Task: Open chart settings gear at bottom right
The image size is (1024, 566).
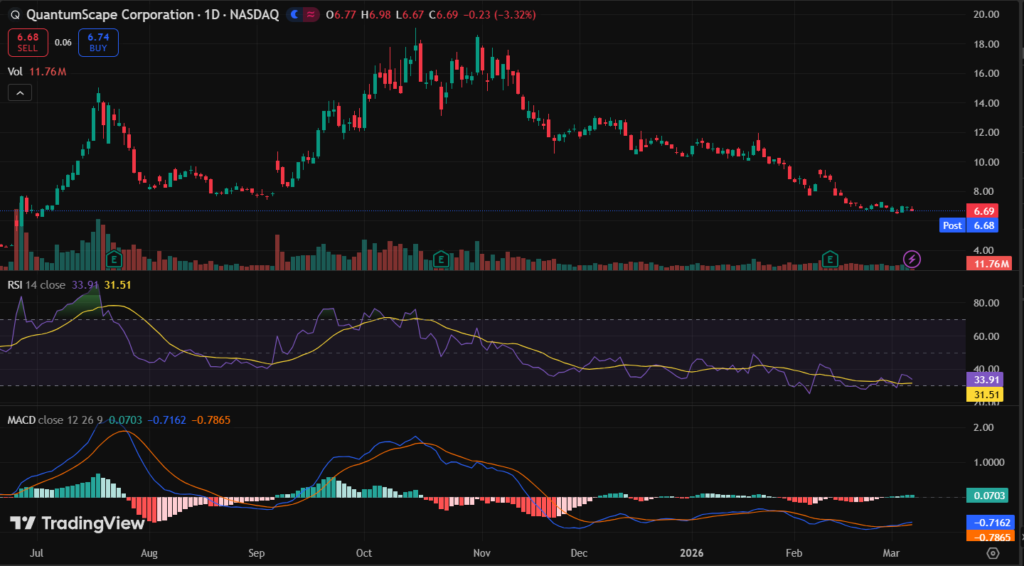Action: 992,551
